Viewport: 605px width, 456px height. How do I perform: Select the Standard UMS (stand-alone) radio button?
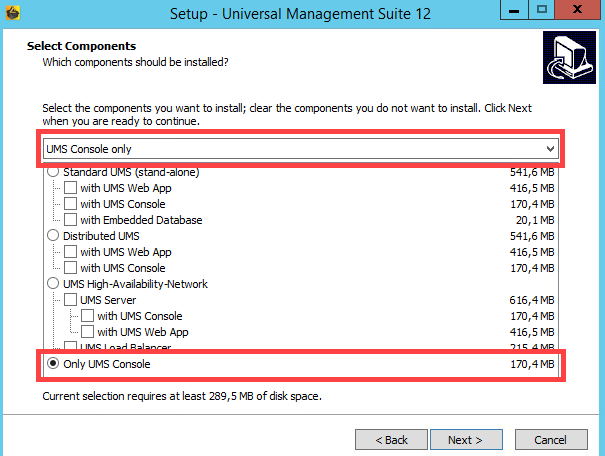[54, 173]
